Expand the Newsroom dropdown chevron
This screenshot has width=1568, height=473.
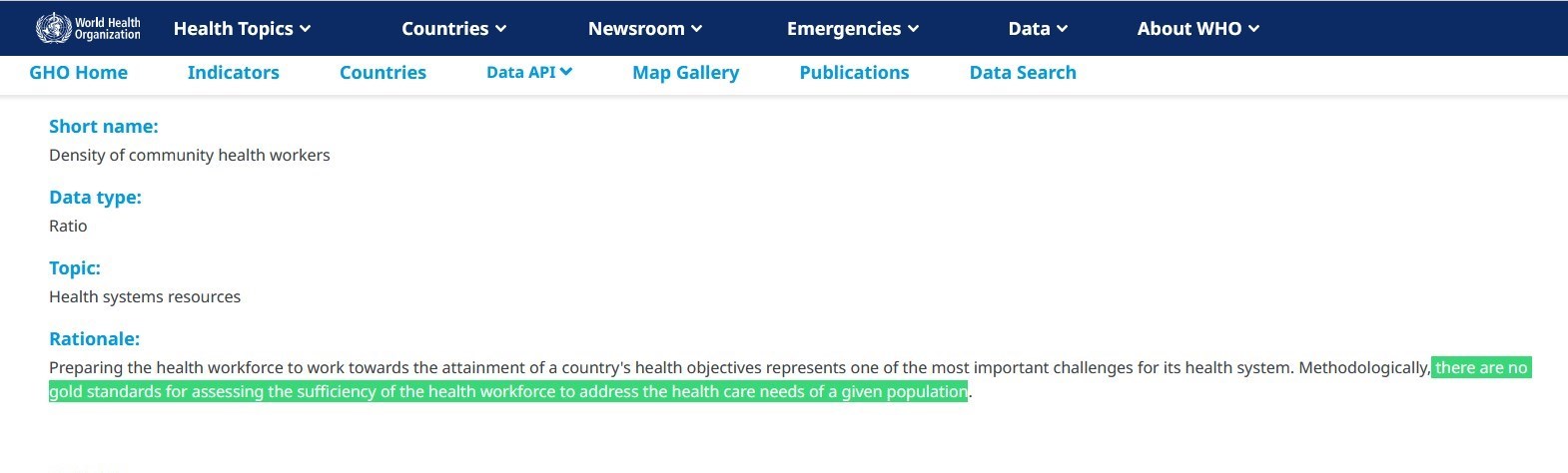pos(696,29)
